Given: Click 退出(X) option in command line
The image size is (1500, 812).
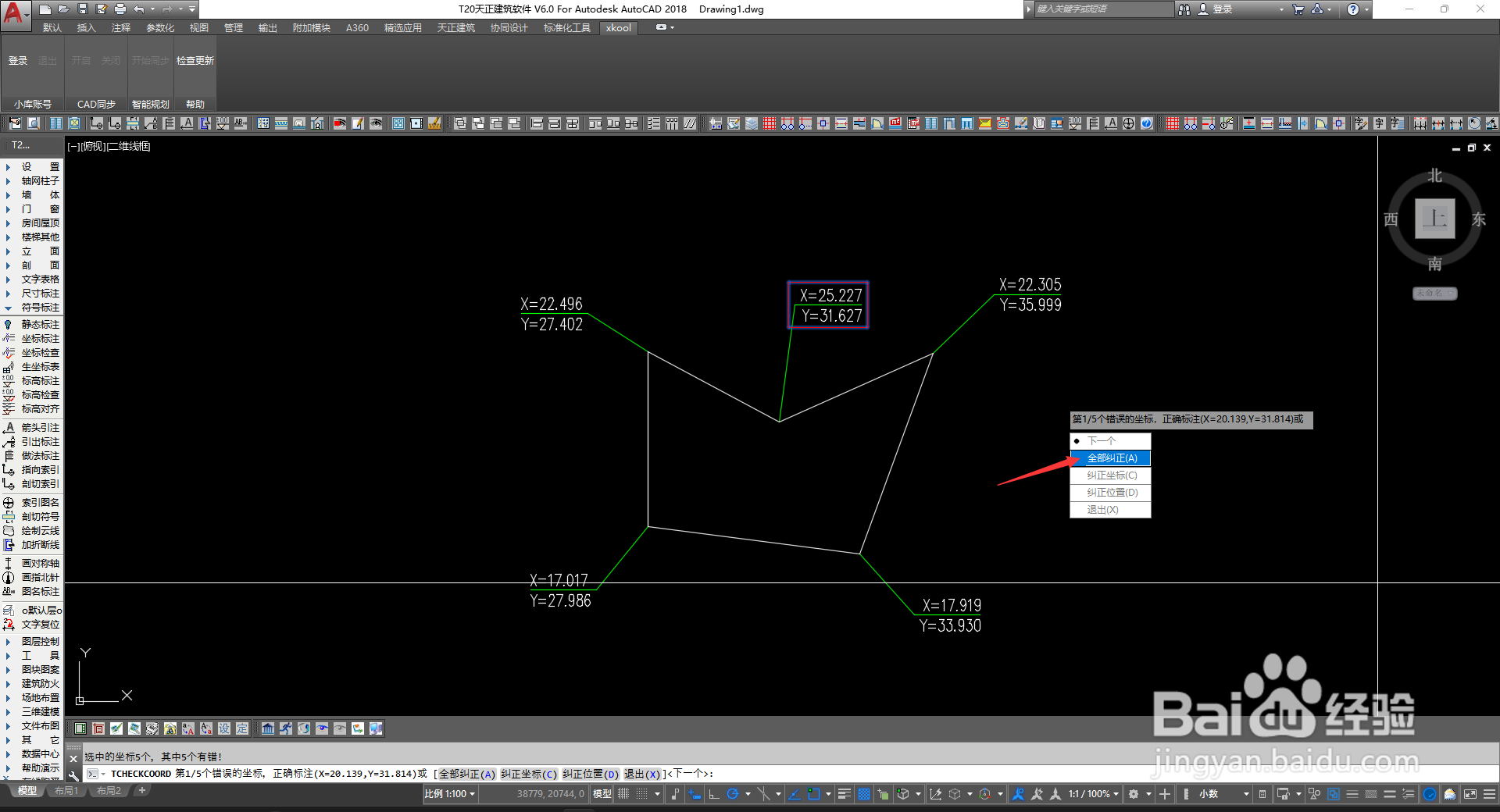Looking at the screenshot, I should [642, 775].
